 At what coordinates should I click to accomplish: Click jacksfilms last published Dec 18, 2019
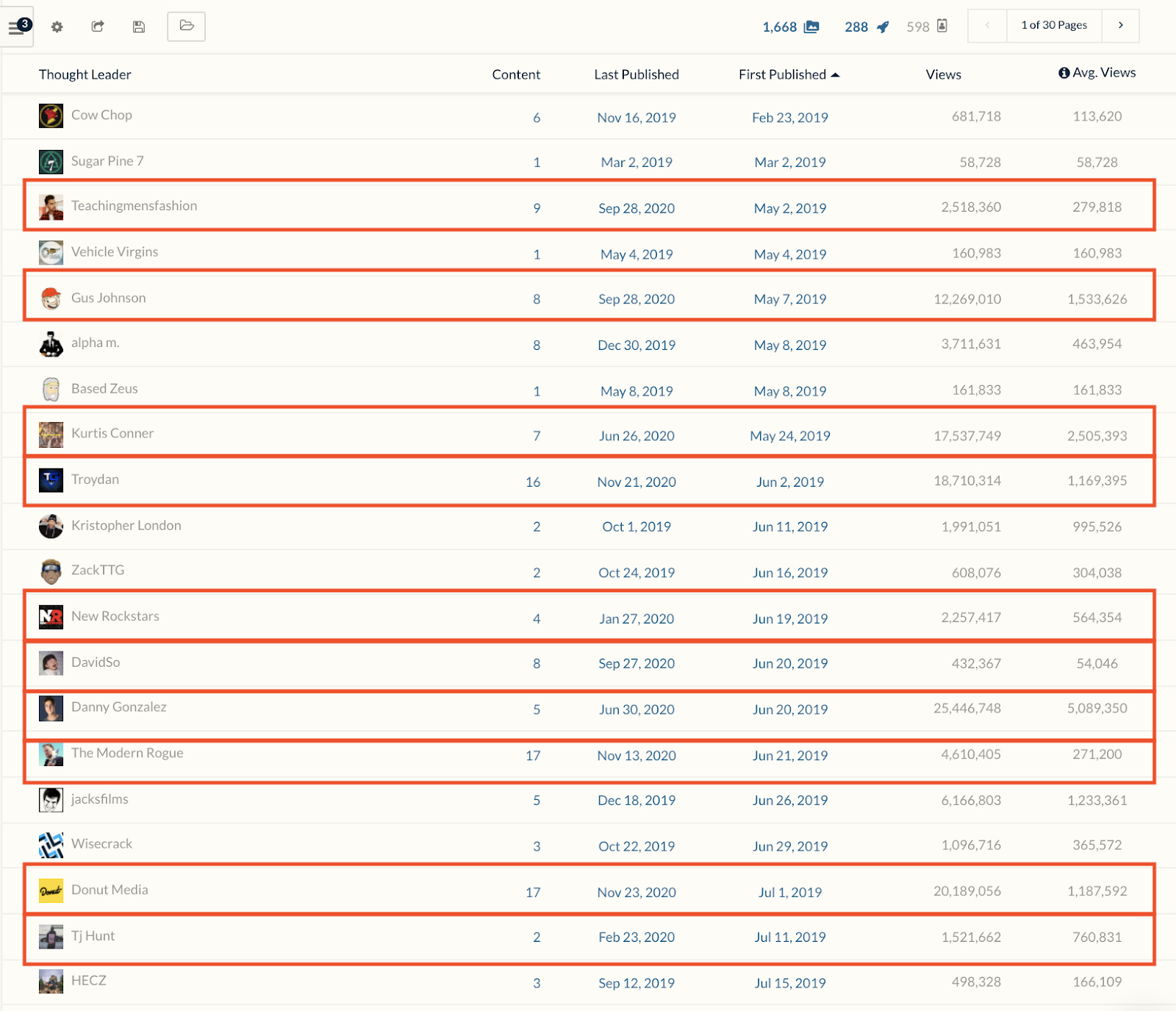click(x=637, y=800)
